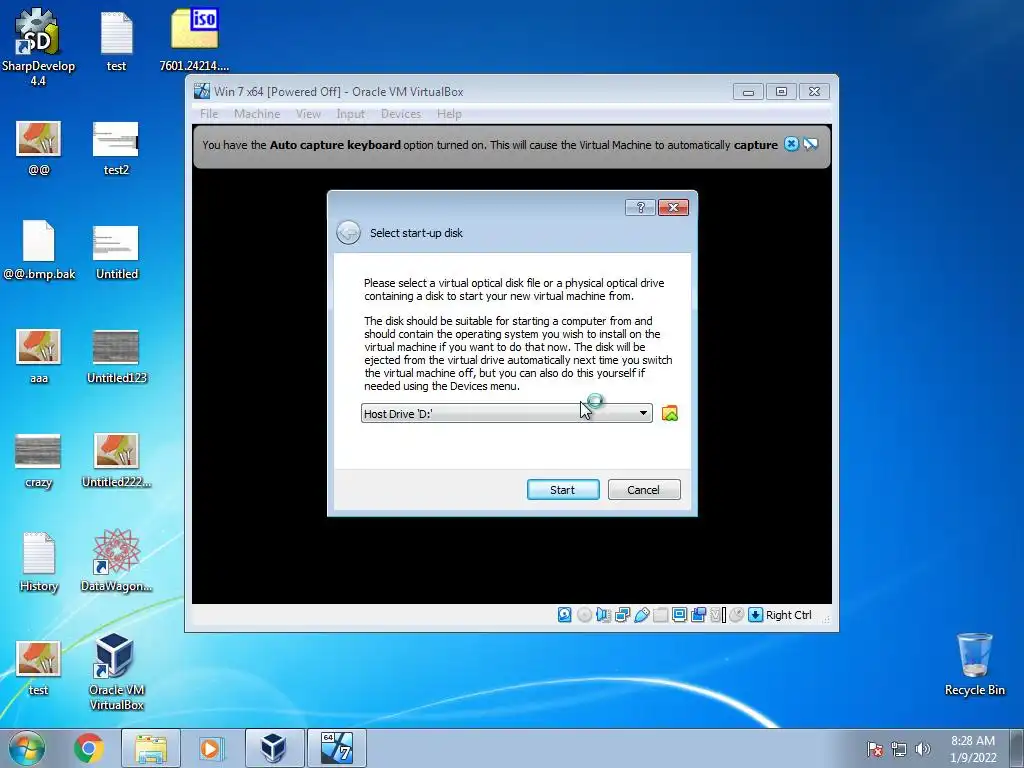The image size is (1024, 768).
Task: Click the mouse integration status icon
Action: (736, 615)
